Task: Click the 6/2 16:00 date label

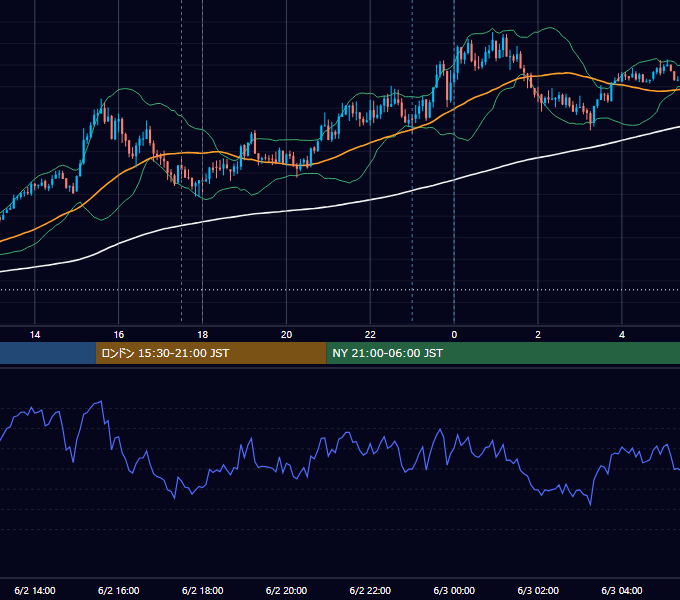Action: (118, 590)
